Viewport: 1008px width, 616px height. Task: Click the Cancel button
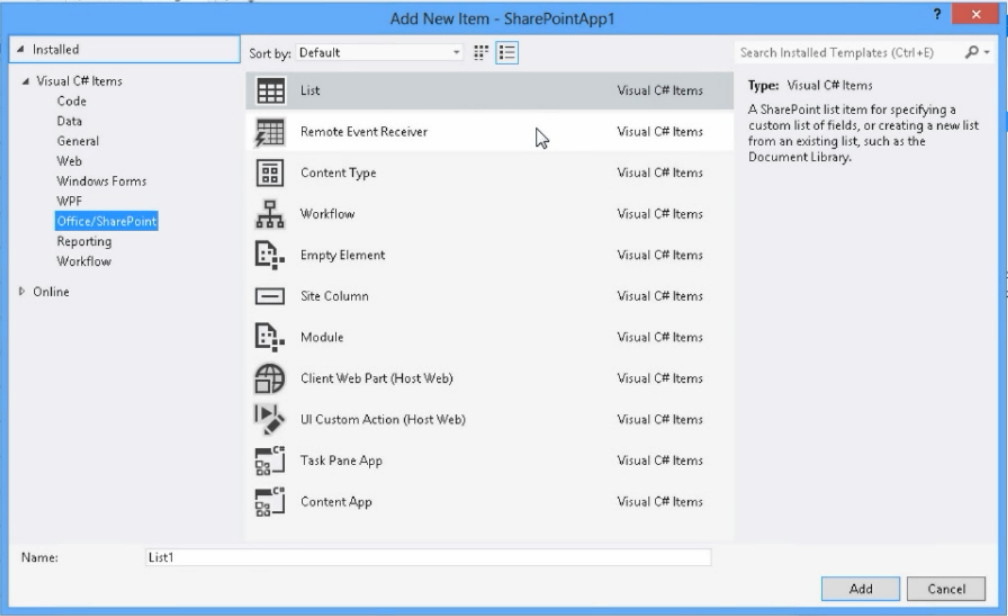point(946,589)
